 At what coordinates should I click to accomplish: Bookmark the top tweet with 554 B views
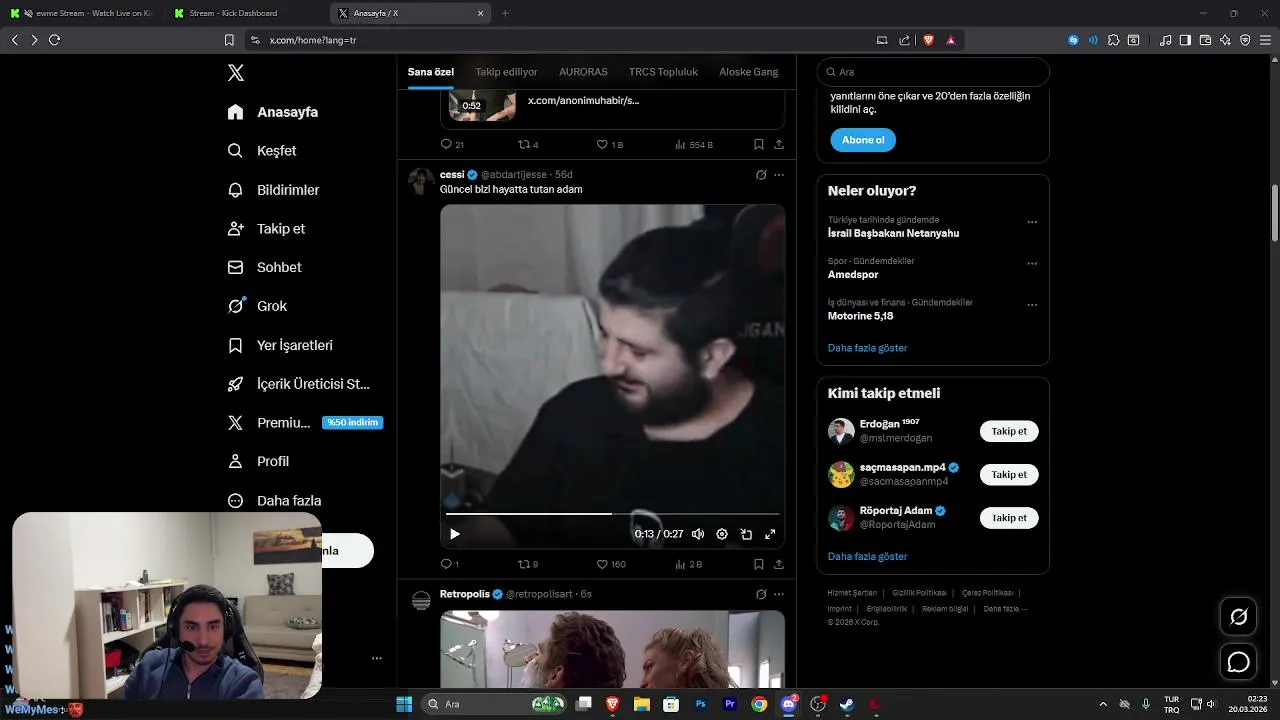pos(759,144)
